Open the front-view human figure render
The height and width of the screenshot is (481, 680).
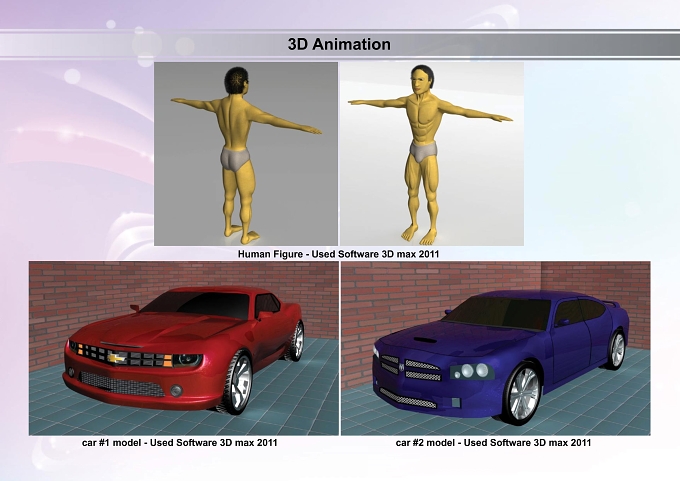tap(432, 154)
